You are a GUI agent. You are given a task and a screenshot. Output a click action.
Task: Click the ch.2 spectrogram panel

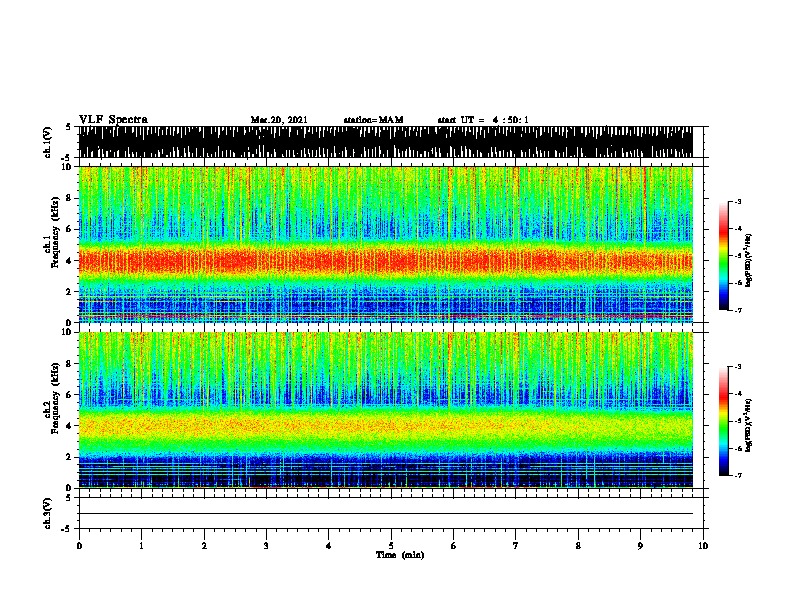click(x=386, y=410)
